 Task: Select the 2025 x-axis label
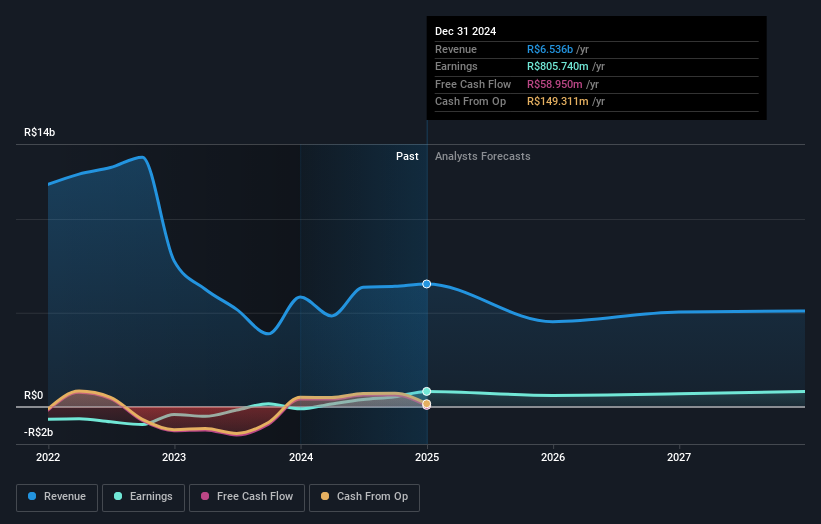[427, 457]
